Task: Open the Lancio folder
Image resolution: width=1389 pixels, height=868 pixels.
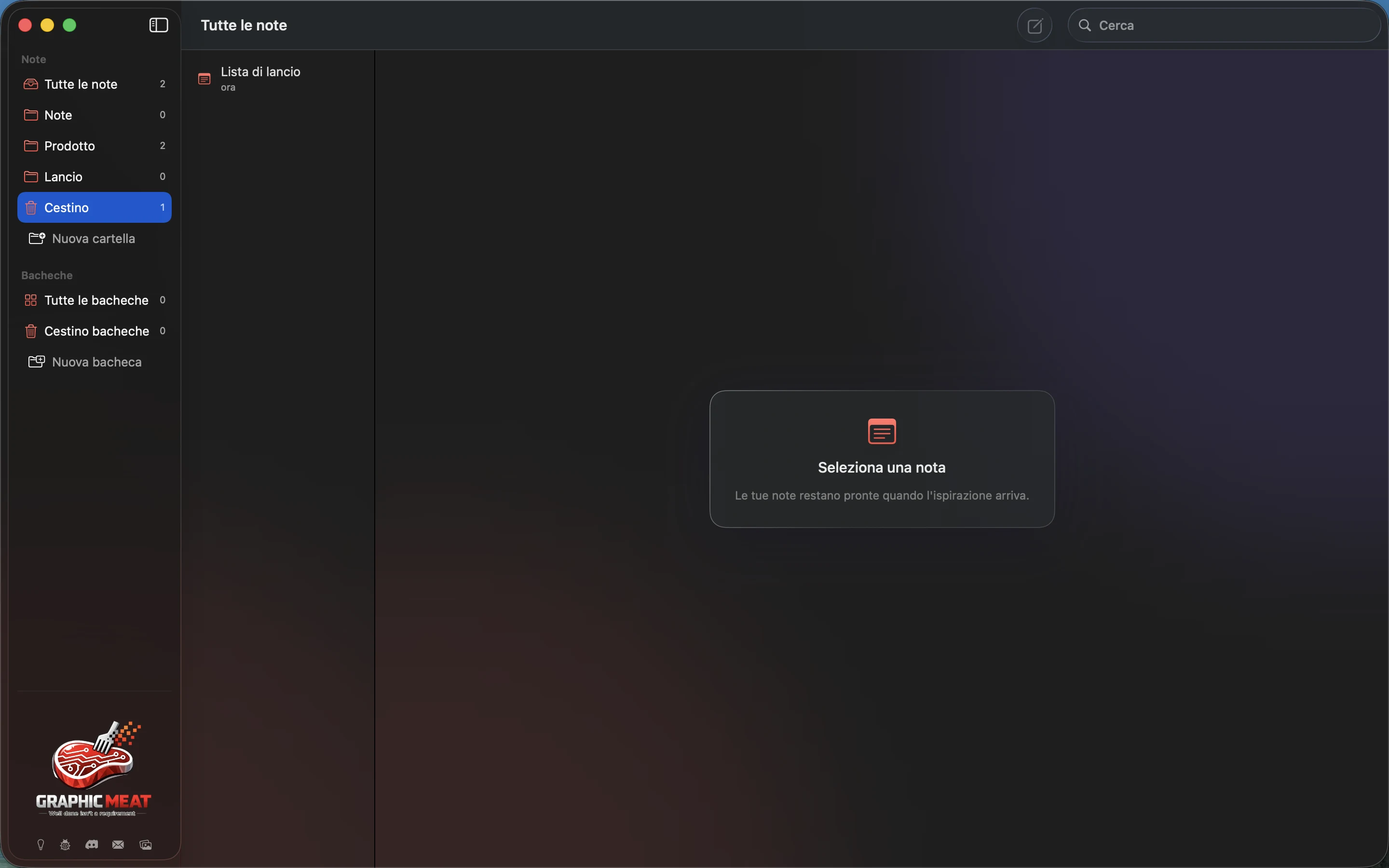Action: coord(95,177)
